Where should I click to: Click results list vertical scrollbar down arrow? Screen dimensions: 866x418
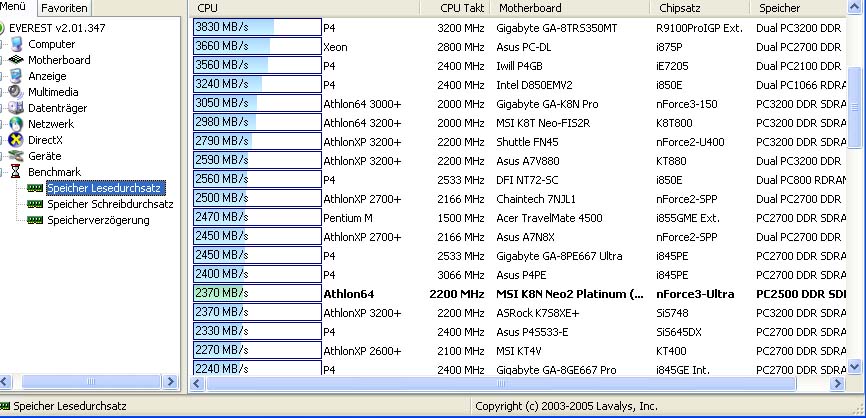click(854, 366)
